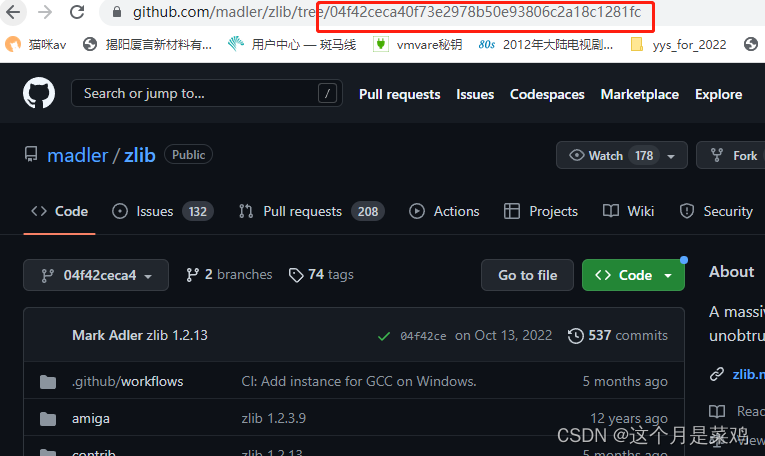
Task: Click the 12 years ago timestamp for amiga
Action: coord(629,418)
